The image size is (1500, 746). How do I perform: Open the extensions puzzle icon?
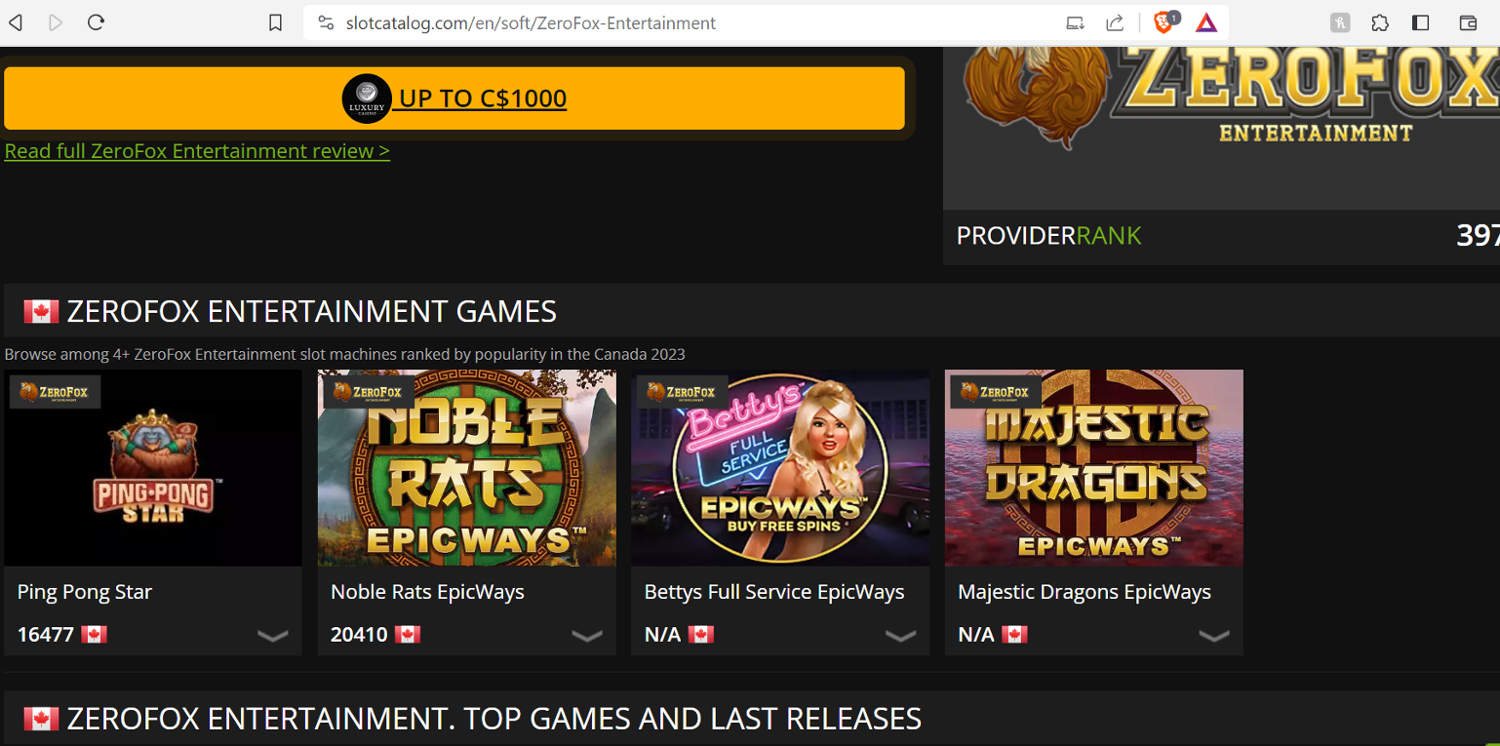1380,23
